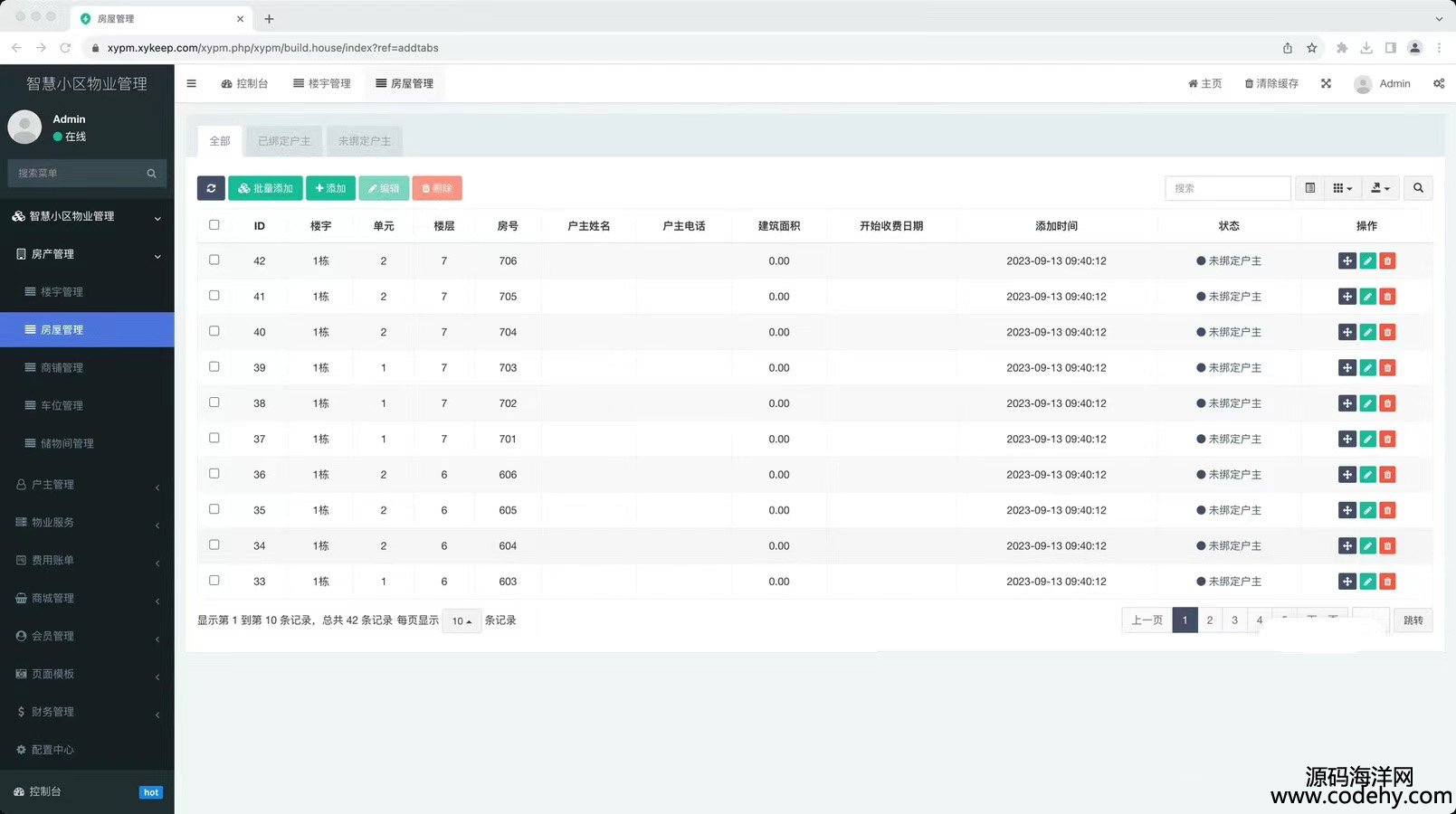The image size is (1456, 814).
Task: Click the red delete icon for room 706
Action: click(x=1387, y=261)
